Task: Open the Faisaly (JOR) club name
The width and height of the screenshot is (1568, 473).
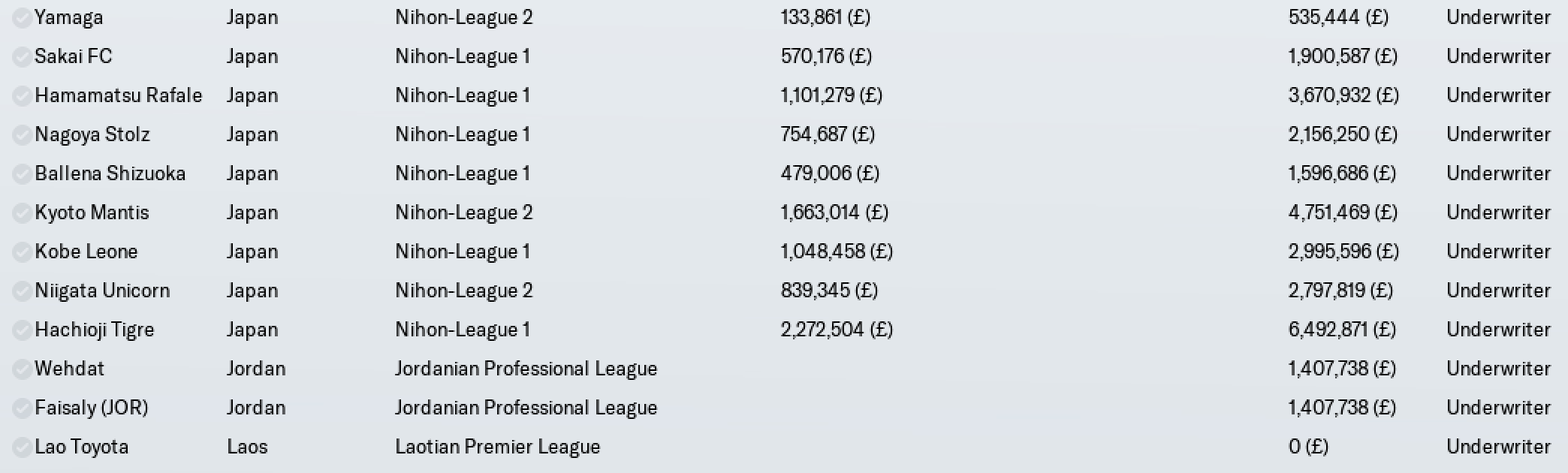Action: point(92,408)
